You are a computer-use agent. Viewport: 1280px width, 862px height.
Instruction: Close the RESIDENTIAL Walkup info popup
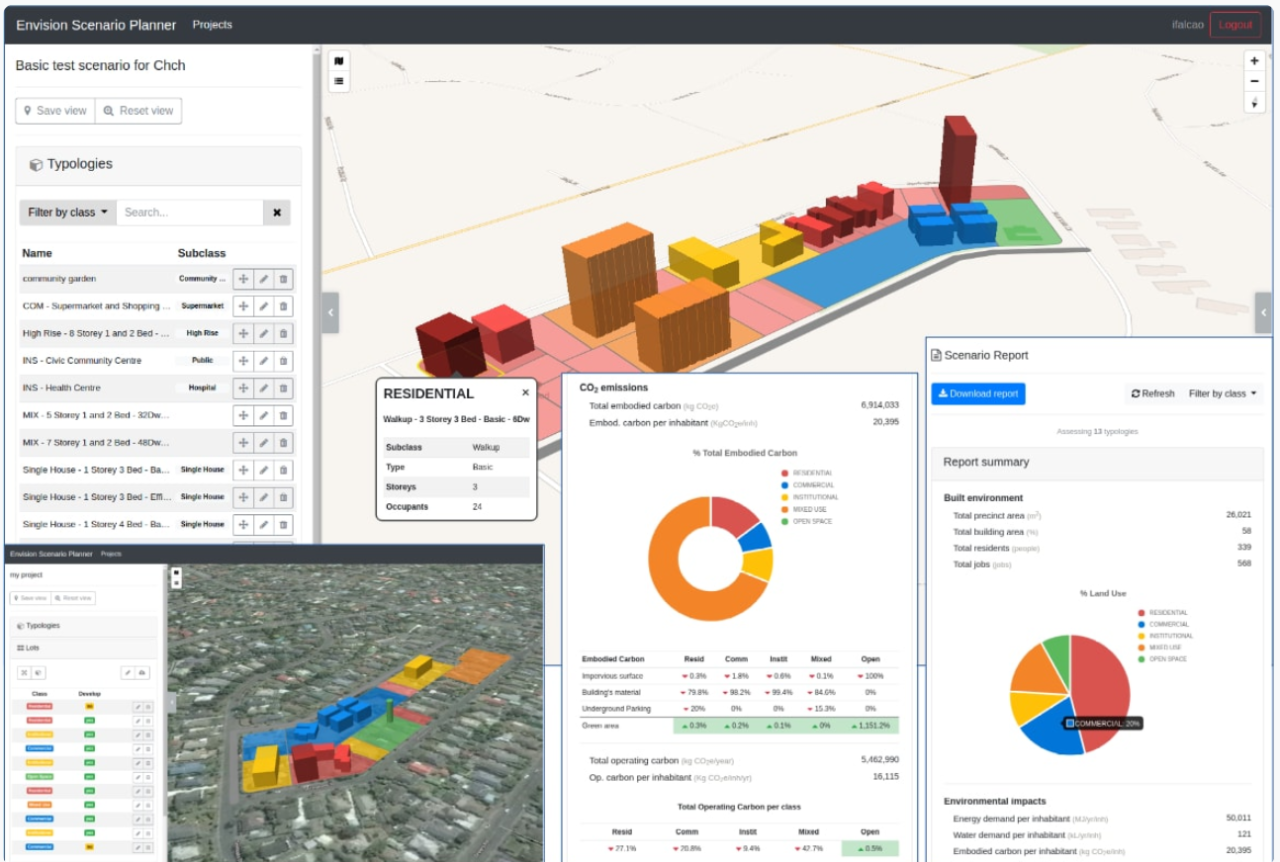525,392
